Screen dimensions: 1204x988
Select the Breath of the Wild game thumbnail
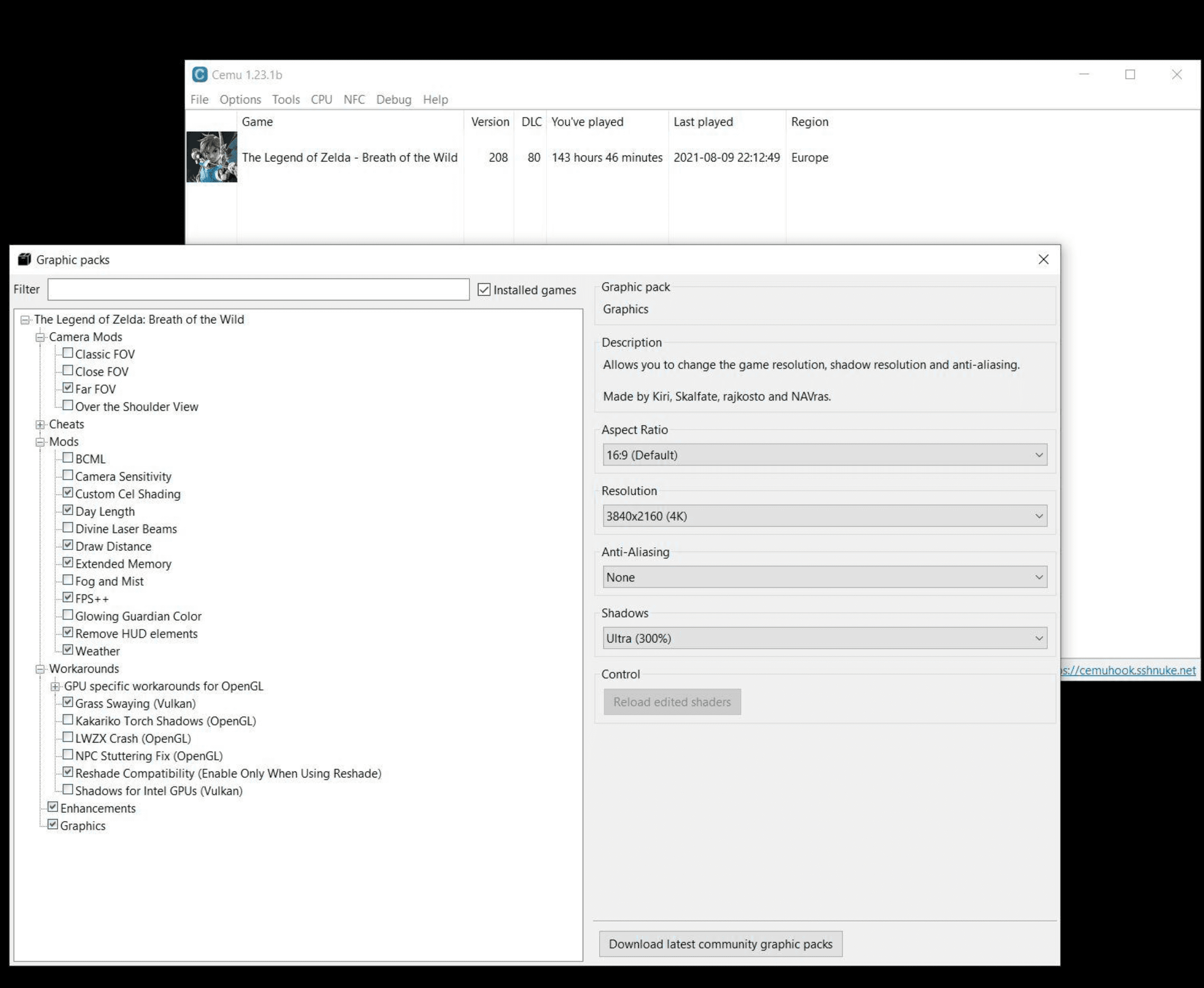click(212, 157)
